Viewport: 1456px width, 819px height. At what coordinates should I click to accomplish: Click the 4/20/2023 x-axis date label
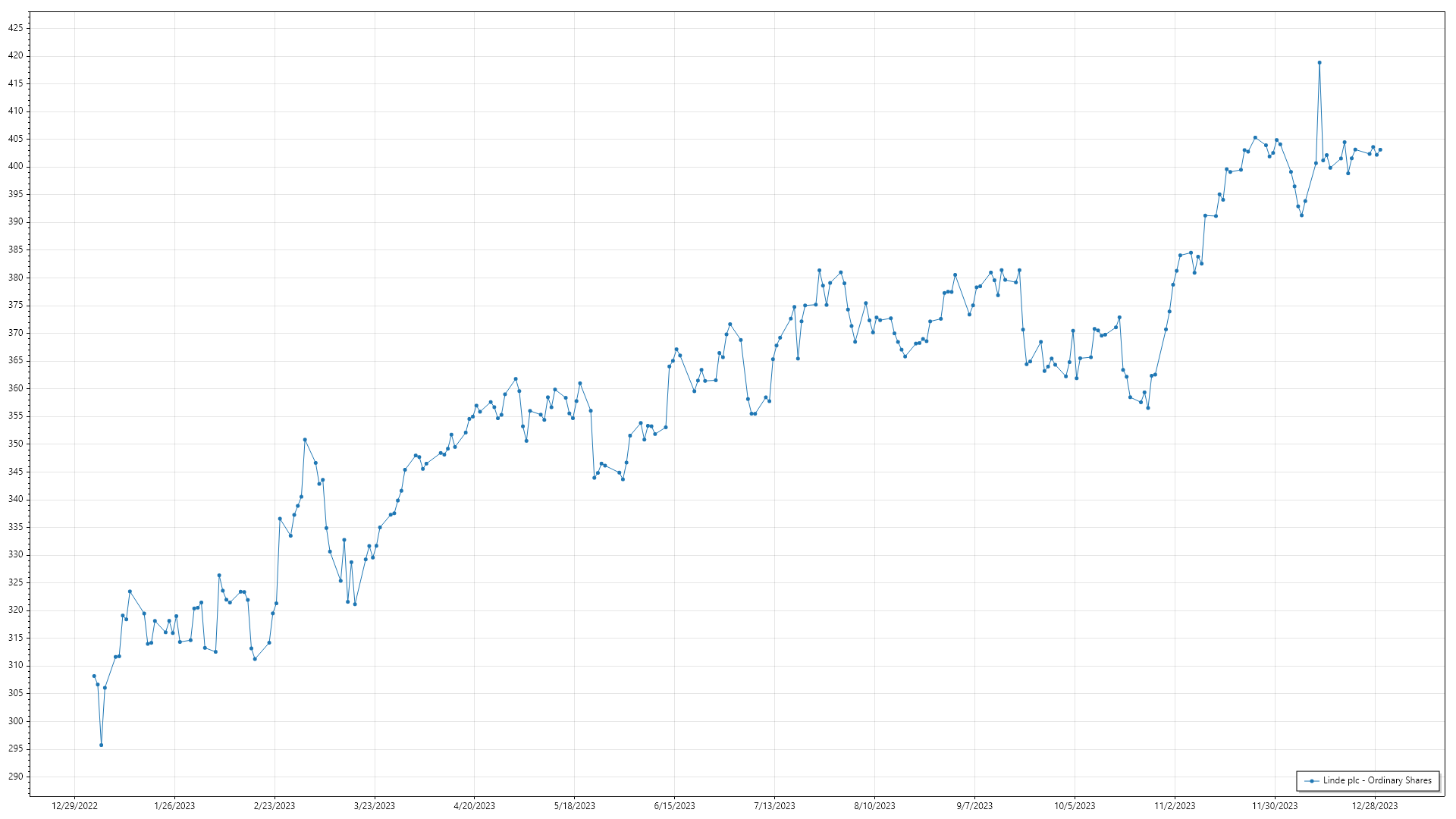coord(474,806)
